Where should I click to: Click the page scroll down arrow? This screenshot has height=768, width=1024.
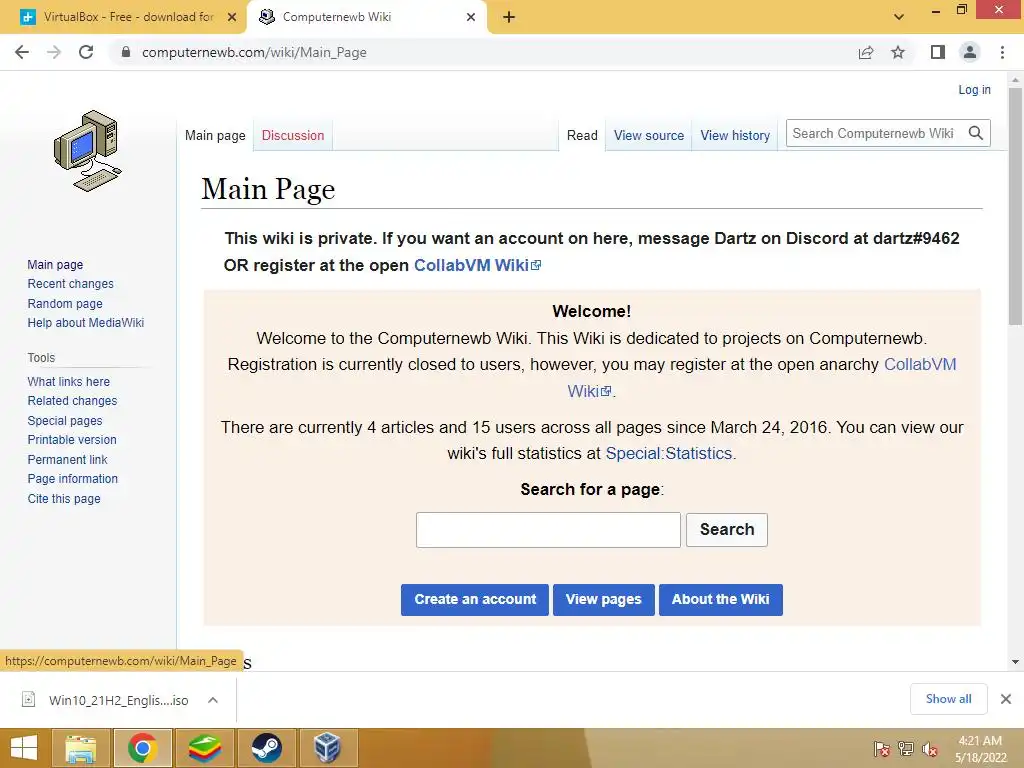(1015, 662)
